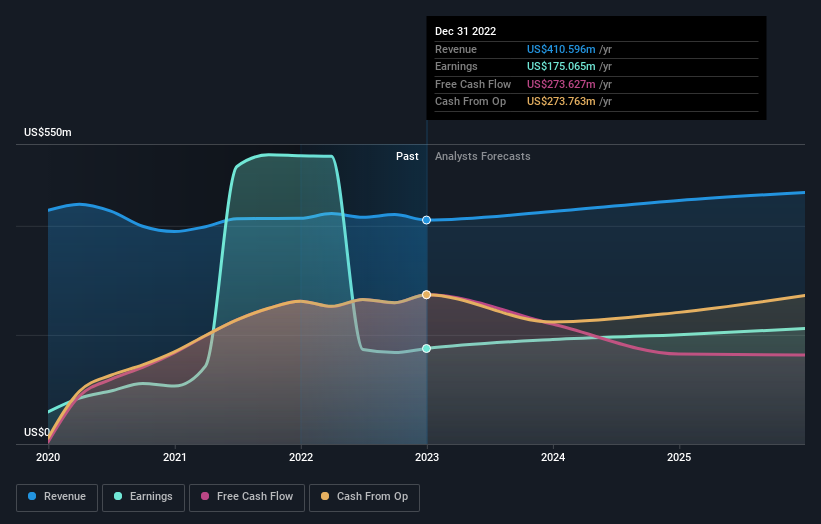The width and height of the screenshot is (821, 524).
Task: Click the pink Free Cash Flow legend dot
Action: (x=206, y=496)
